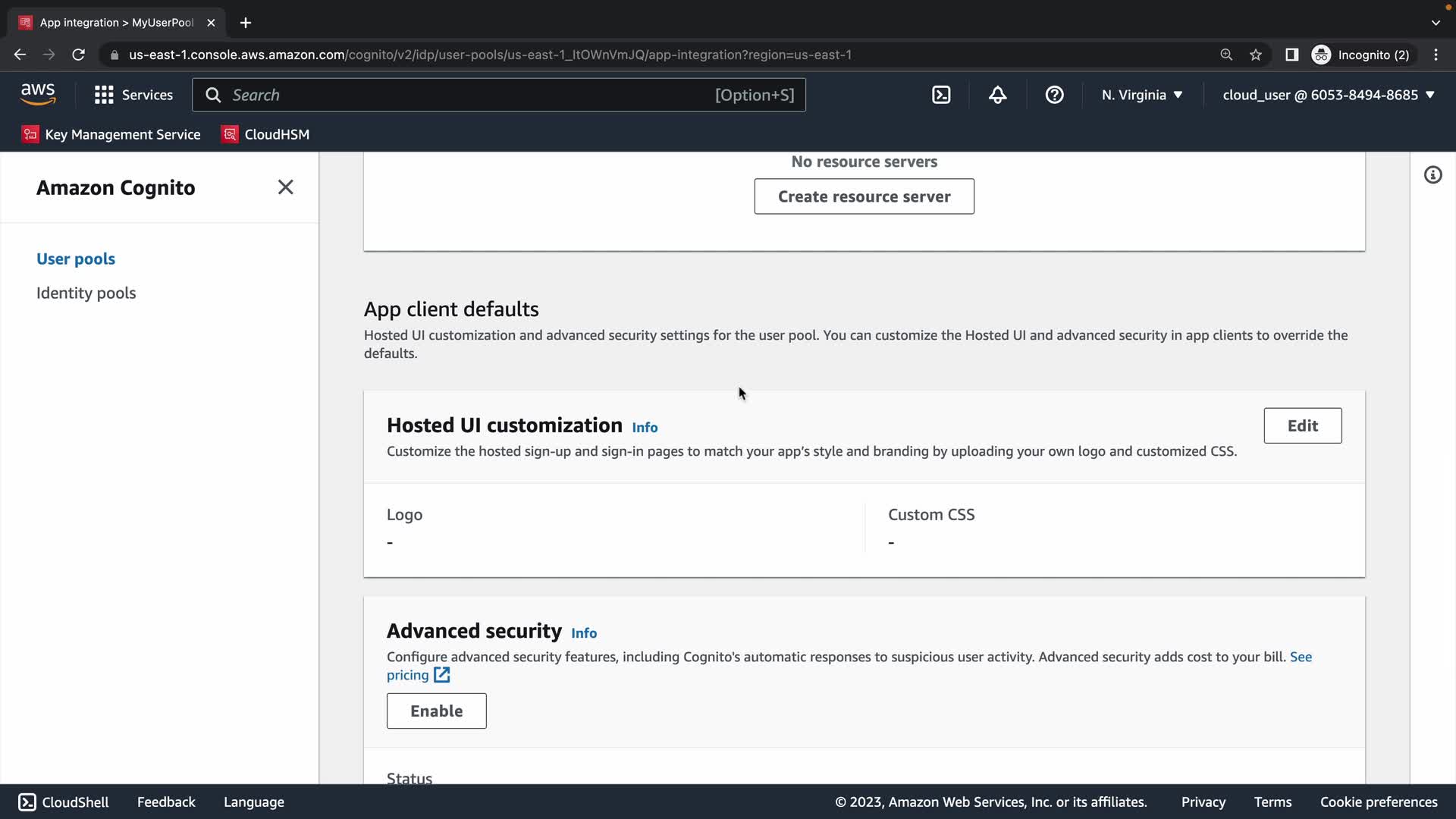
Task: Expand the N. Virginia region dropdown
Action: click(x=1142, y=95)
